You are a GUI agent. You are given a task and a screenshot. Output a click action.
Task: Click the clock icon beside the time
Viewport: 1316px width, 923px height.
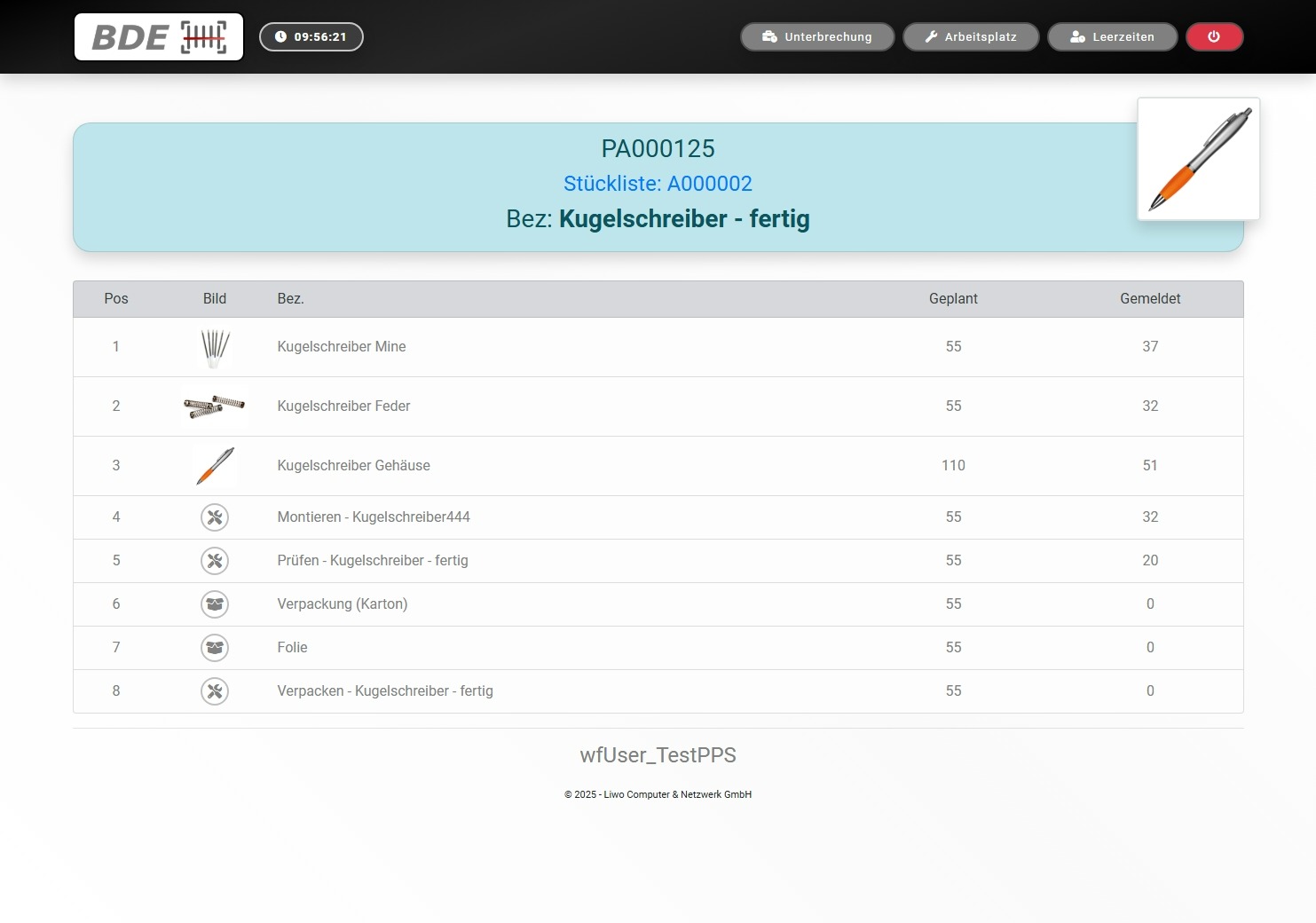[x=280, y=37]
